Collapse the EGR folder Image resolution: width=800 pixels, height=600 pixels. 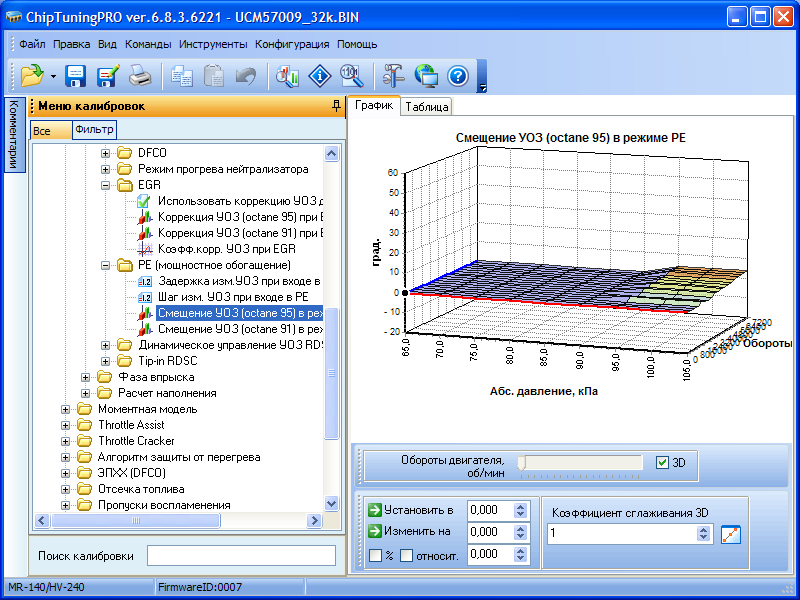pyautogui.click(x=105, y=185)
